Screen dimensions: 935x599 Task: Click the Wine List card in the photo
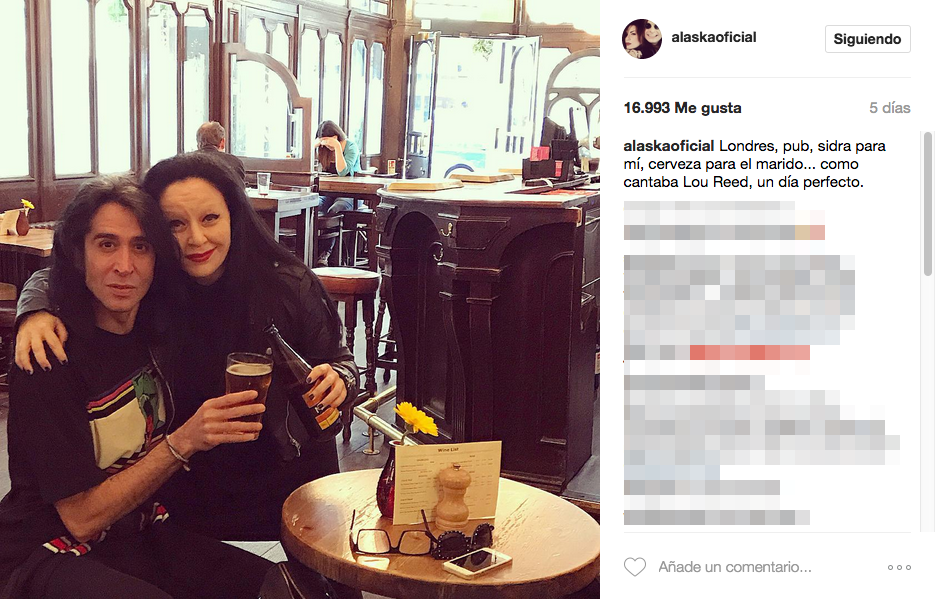click(447, 482)
